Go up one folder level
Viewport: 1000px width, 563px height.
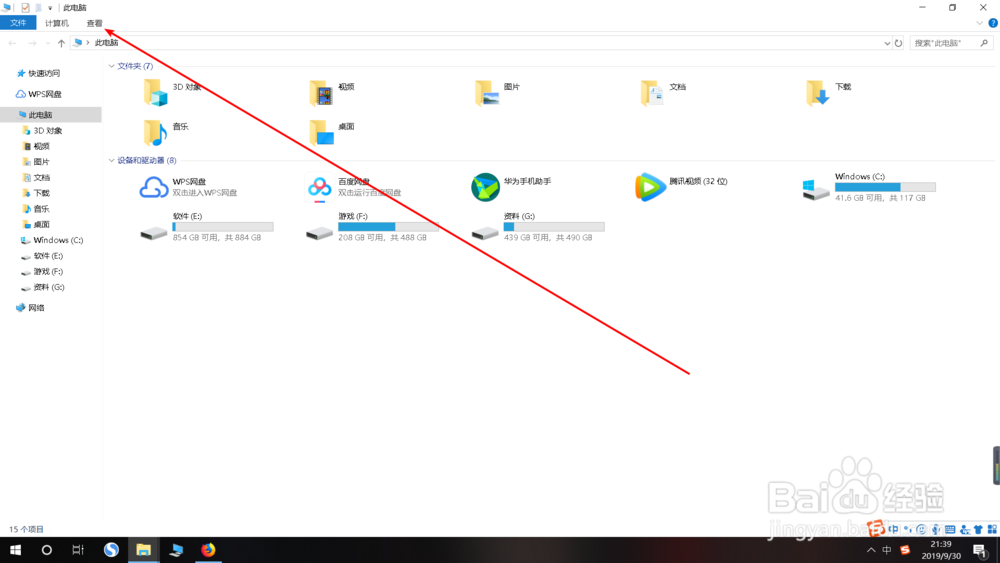tap(61, 43)
